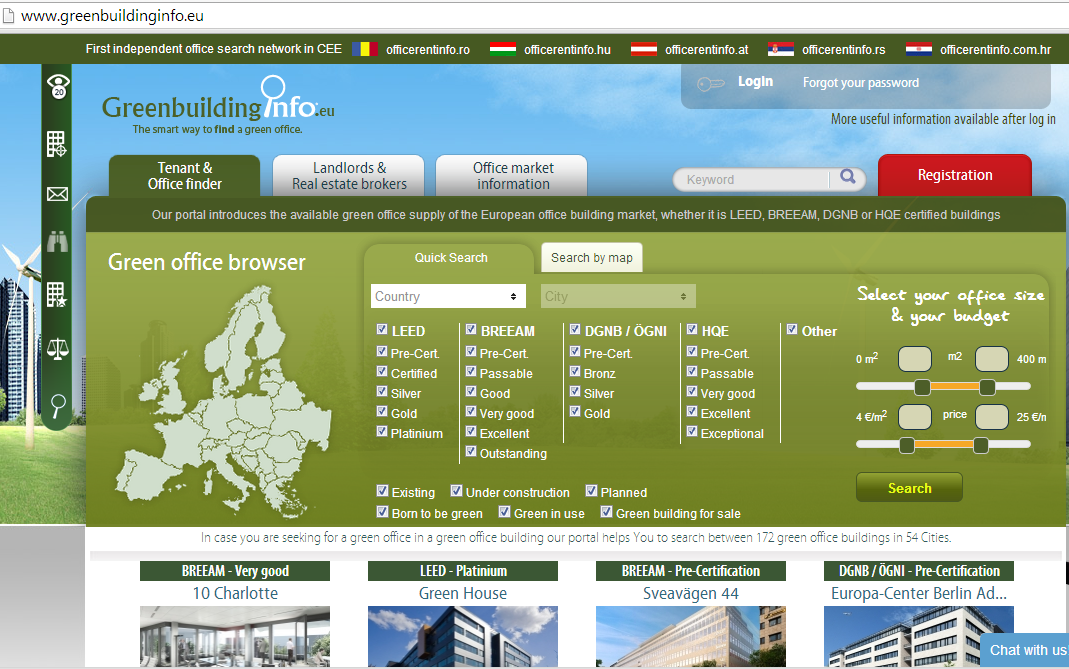Toggle the HQE checkbox

pyautogui.click(x=691, y=329)
